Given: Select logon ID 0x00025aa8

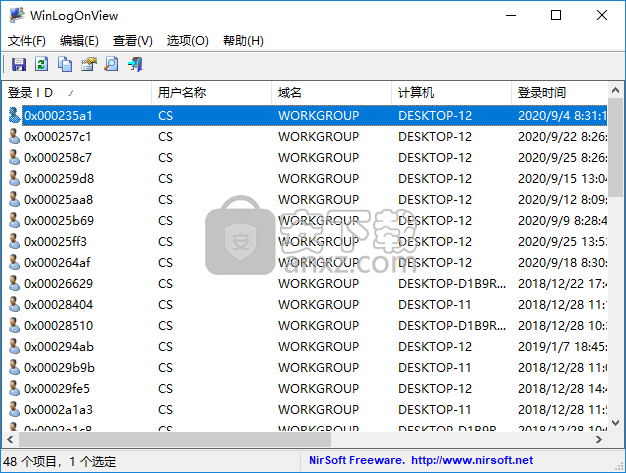Looking at the screenshot, I should (58, 200).
